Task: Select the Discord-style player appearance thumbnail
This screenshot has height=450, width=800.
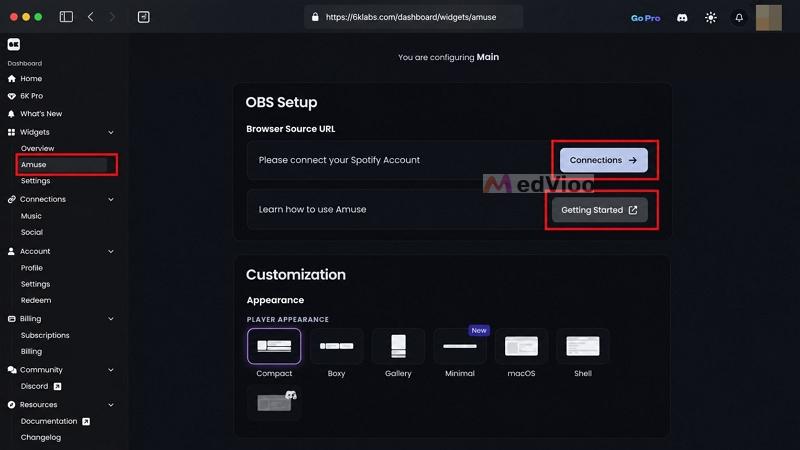Action: click(x=274, y=403)
